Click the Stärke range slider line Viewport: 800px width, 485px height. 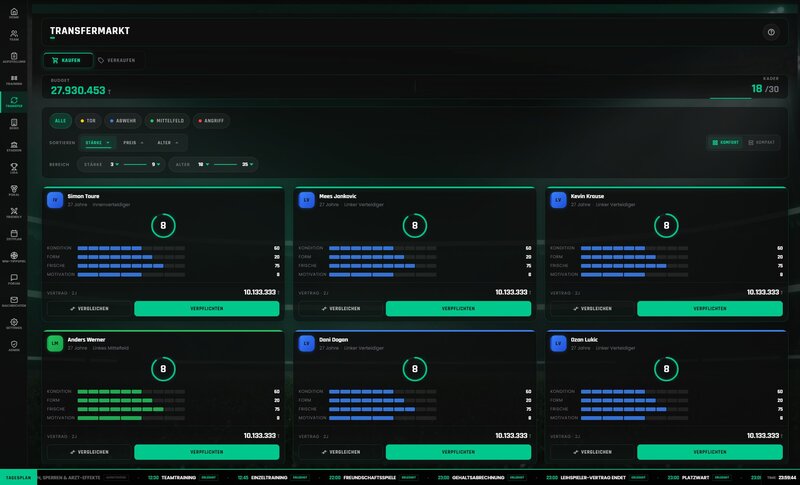coord(135,164)
